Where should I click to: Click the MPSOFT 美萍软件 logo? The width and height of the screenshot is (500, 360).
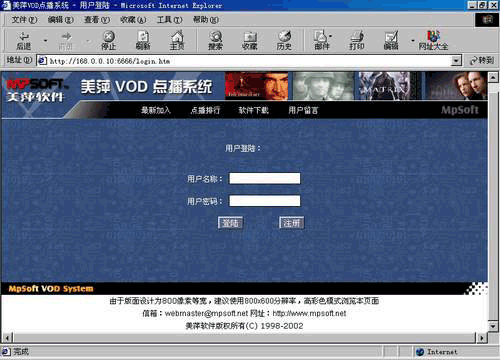pyautogui.click(x=37, y=90)
